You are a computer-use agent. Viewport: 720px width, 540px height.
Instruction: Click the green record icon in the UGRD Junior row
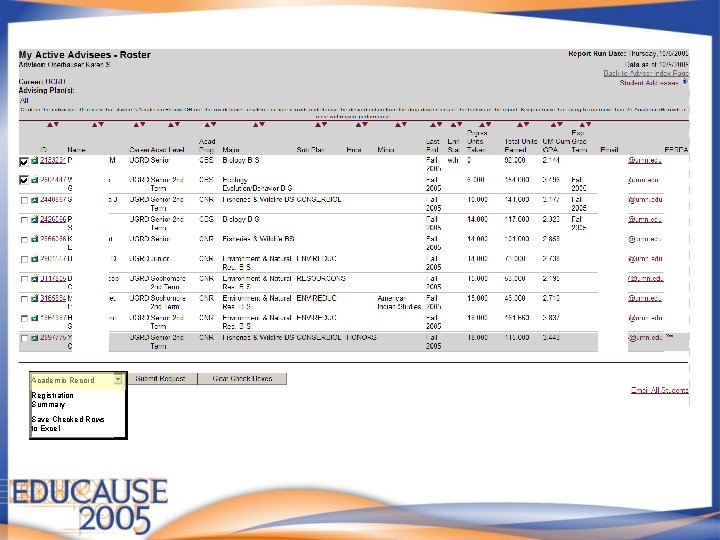pos(34,259)
